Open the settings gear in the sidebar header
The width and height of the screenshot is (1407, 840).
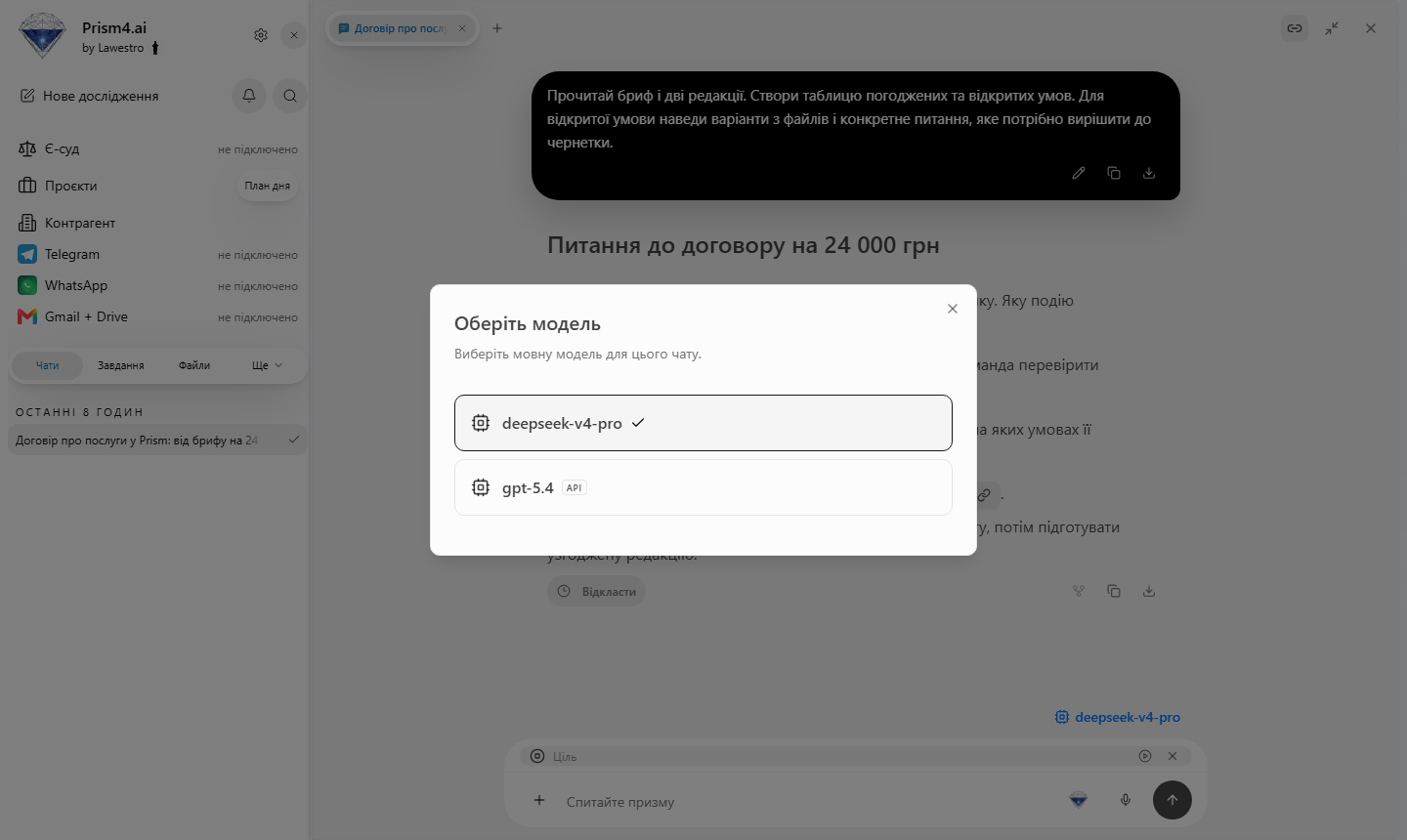click(x=261, y=35)
